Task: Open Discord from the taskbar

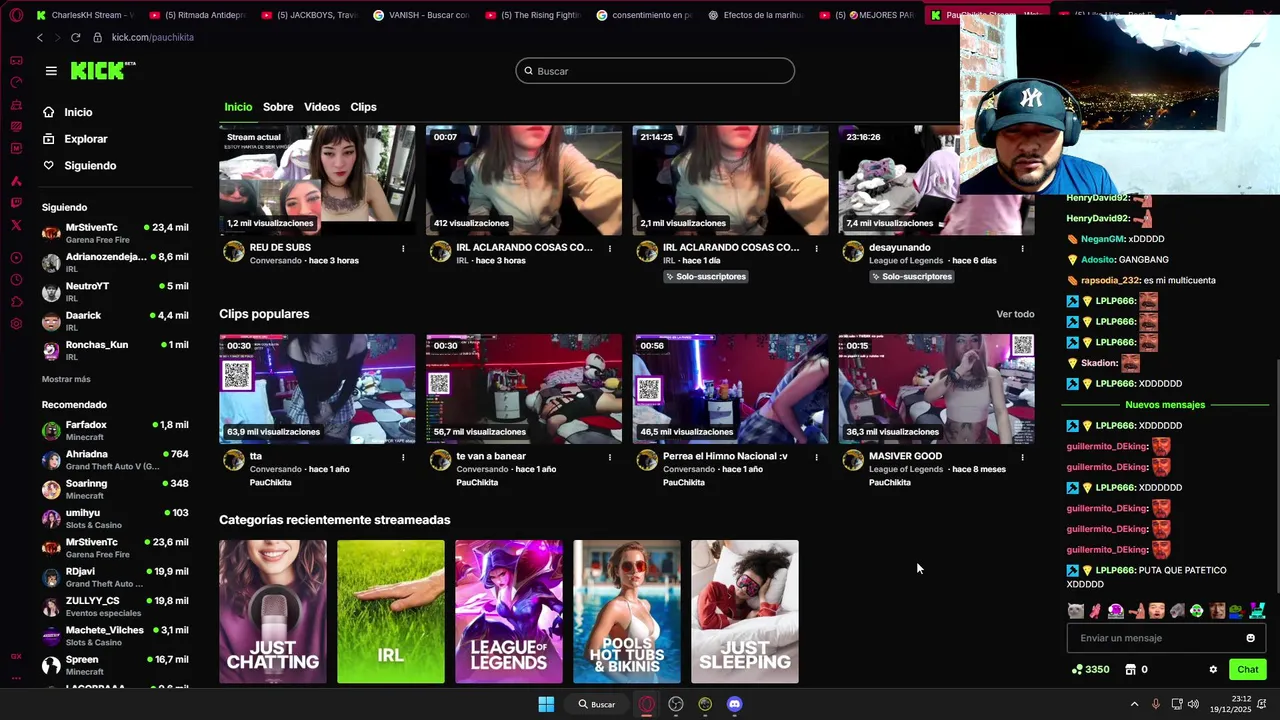Action: pyautogui.click(x=735, y=704)
